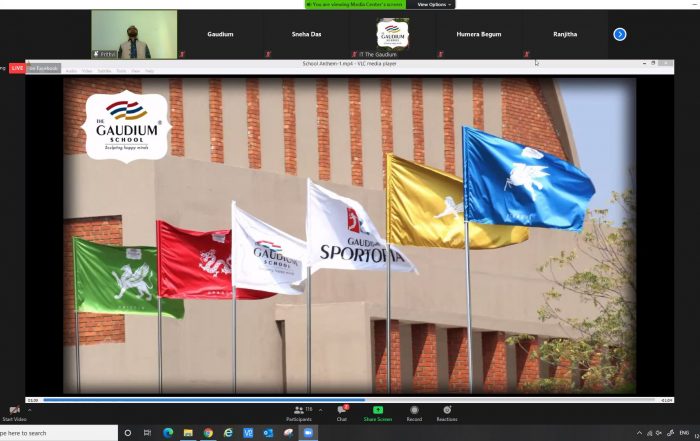
Task: Open Internet Explorer from taskbar
Action: tap(228, 433)
